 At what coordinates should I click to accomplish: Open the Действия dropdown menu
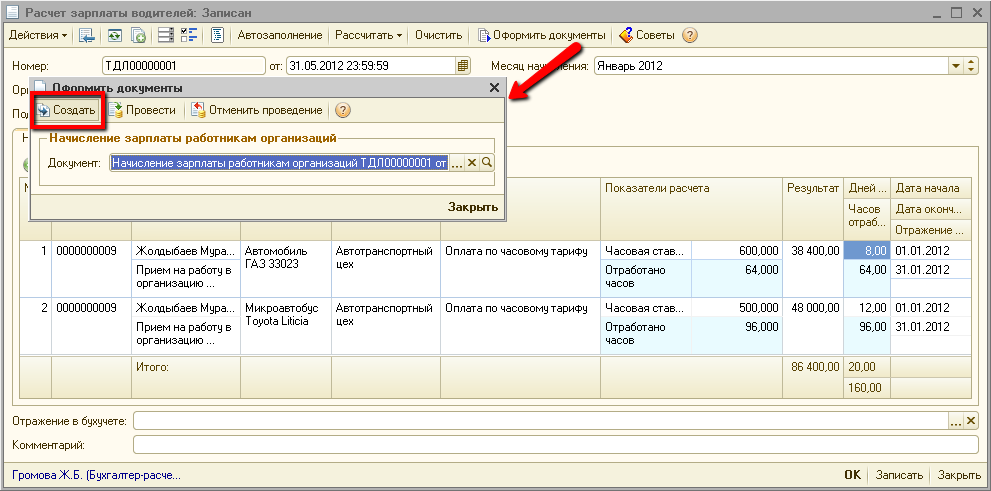(38, 35)
